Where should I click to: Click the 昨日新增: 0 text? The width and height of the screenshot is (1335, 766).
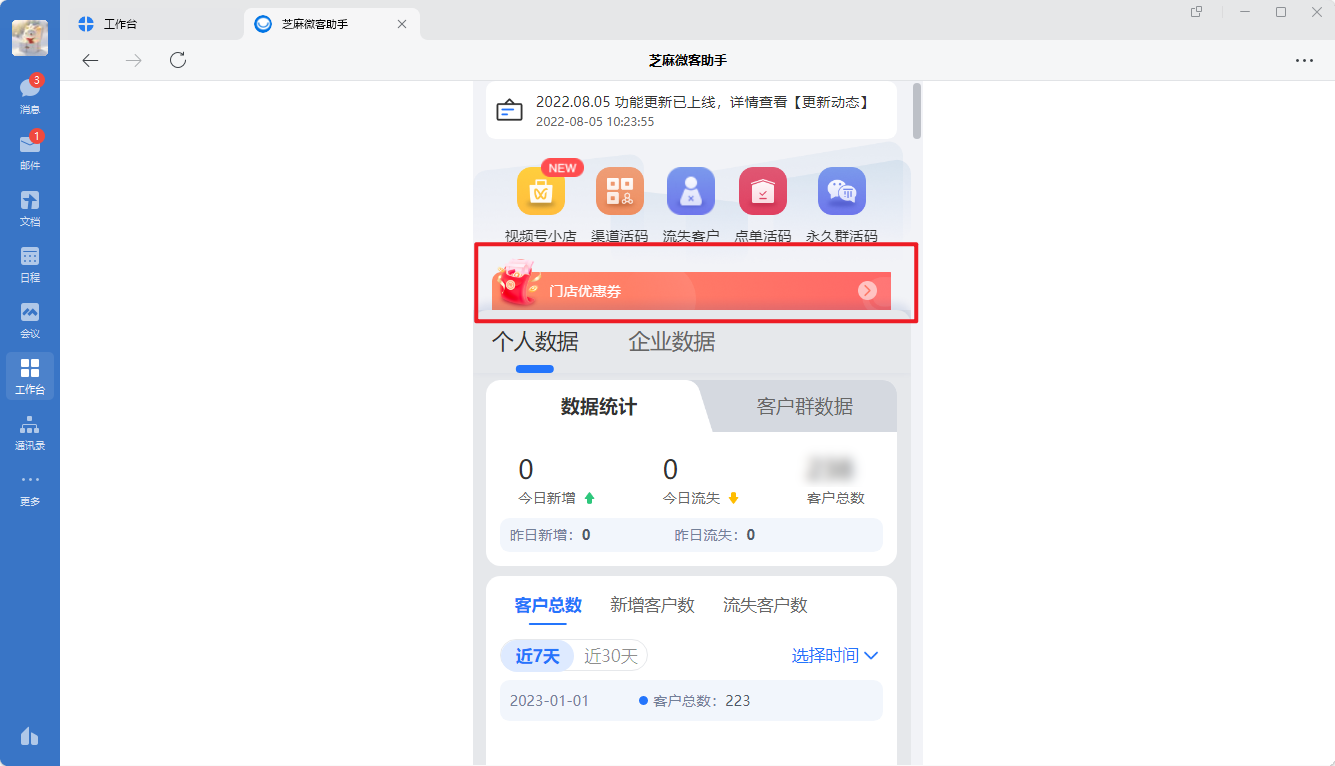550,535
